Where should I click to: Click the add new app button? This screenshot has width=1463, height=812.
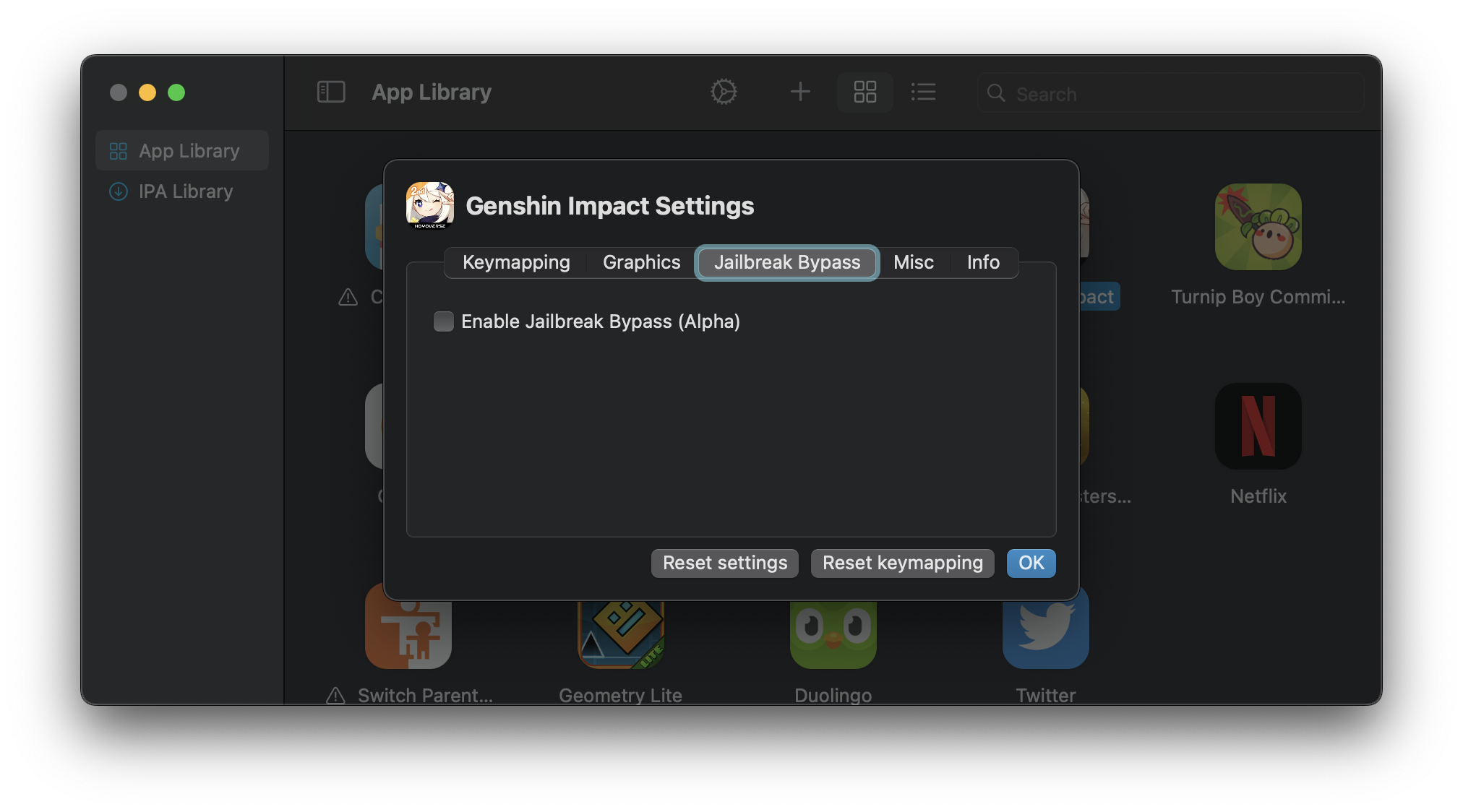click(x=800, y=92)
